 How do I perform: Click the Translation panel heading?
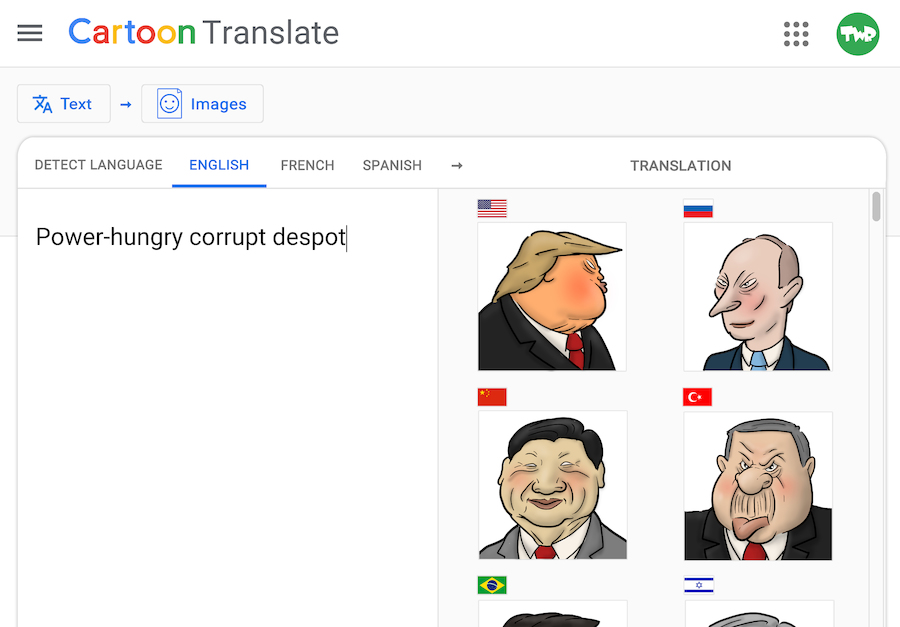coord(681,166)
